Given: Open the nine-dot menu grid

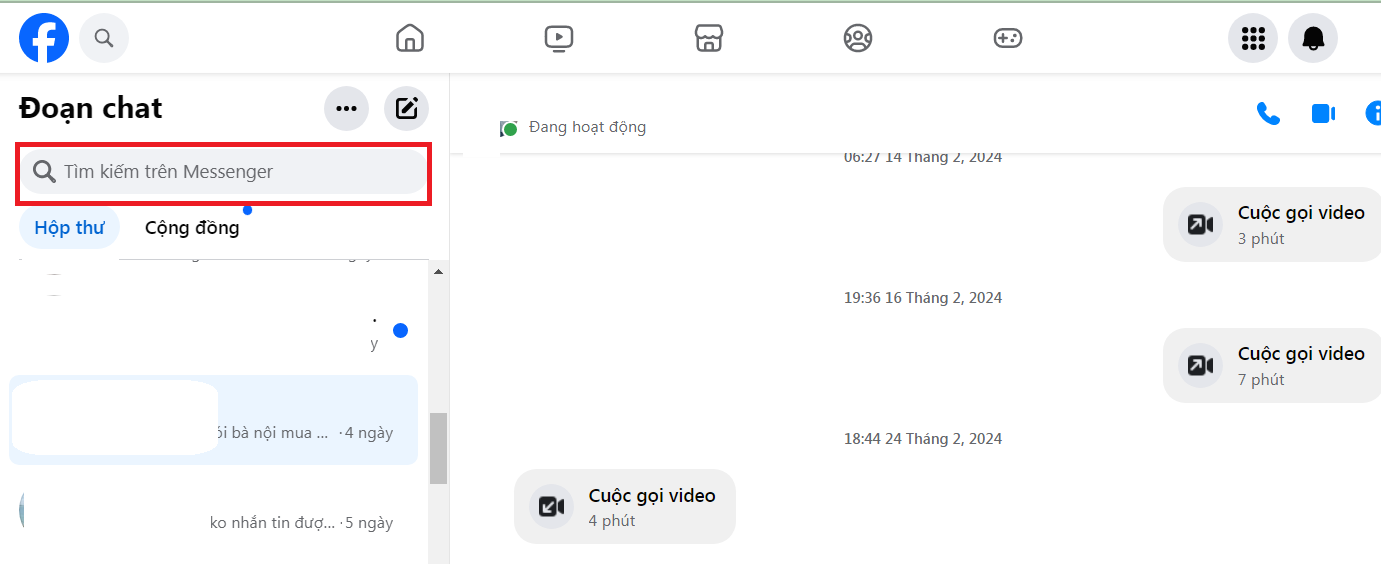Looking at the screenshot, I should point(1253,38).
